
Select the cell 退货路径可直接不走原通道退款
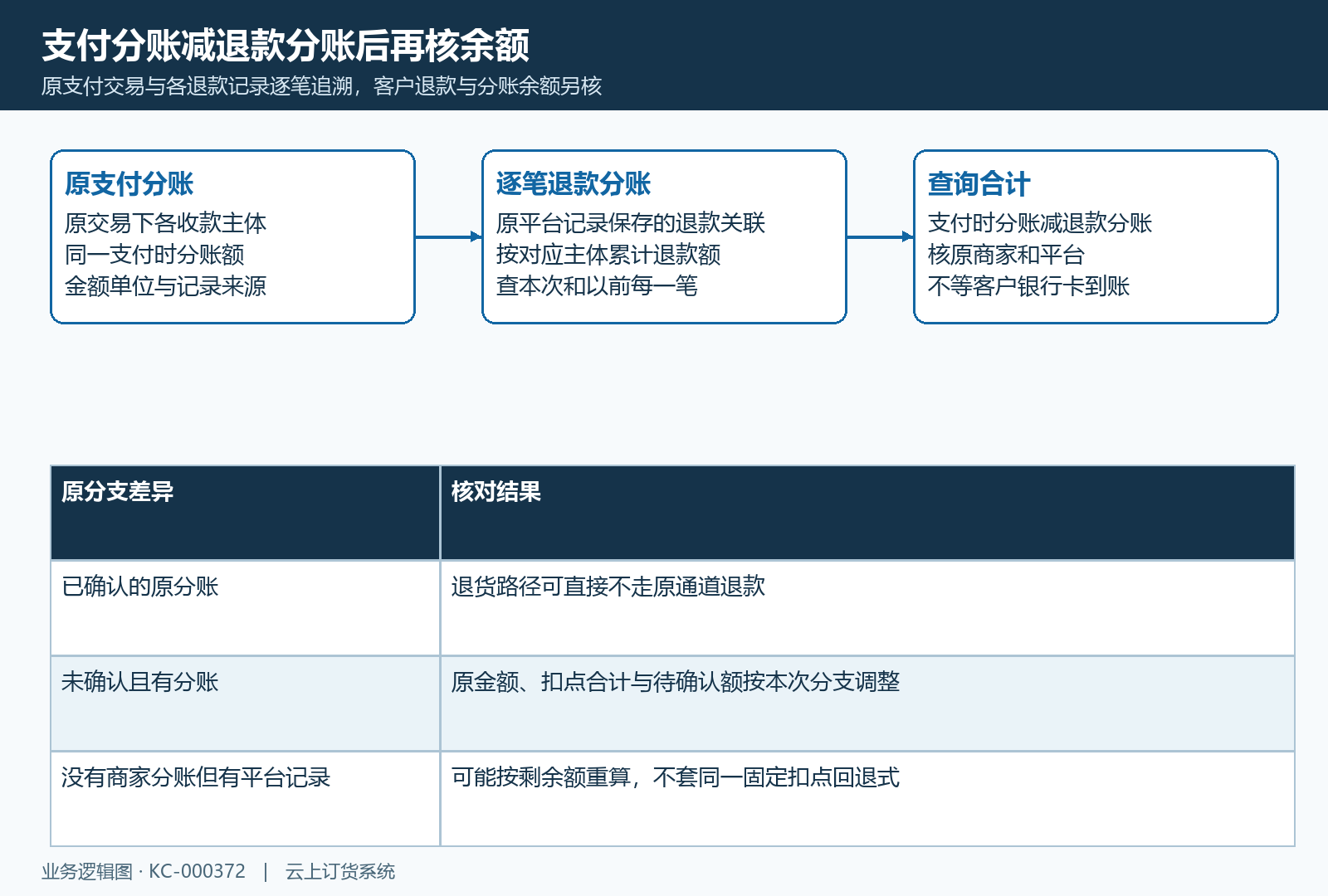pos(867,608)
